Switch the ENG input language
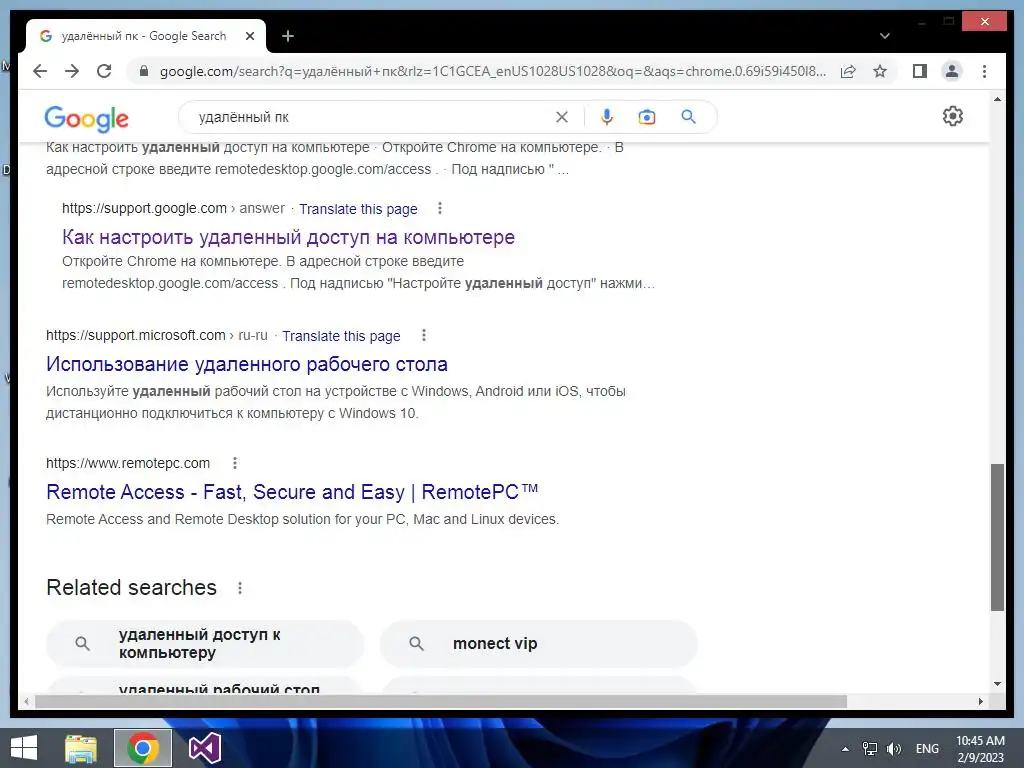Image resolution: width=1024 pixels, height=768 pixels. coord(927,749)
